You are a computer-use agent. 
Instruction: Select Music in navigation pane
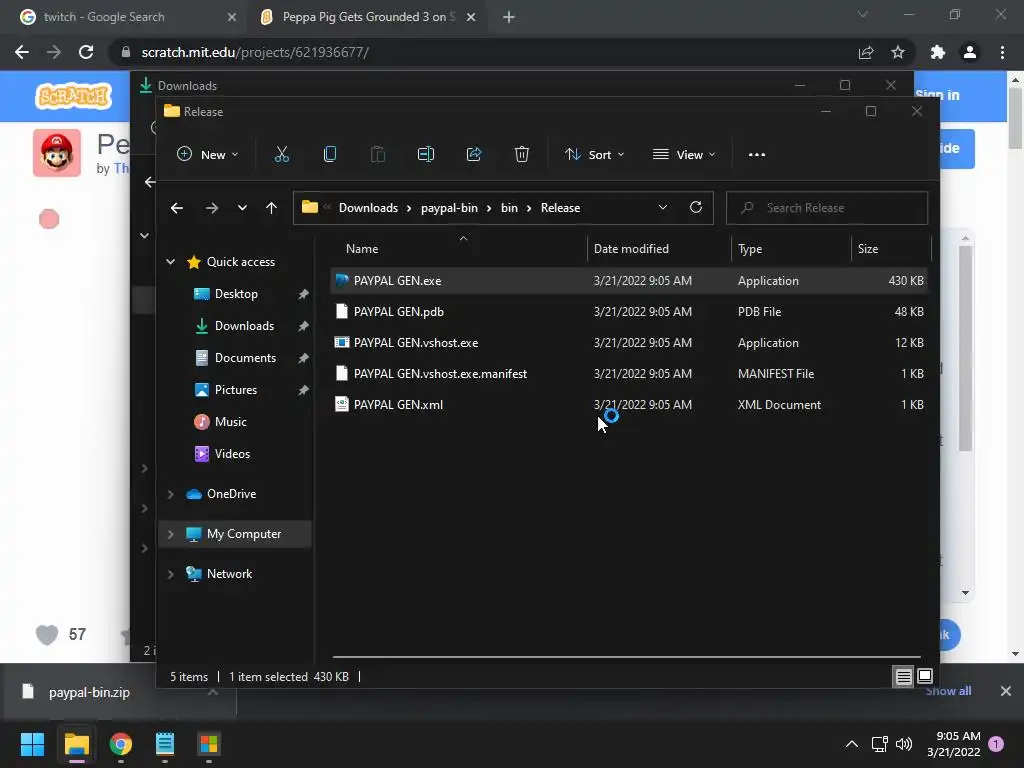pos(231,422)
